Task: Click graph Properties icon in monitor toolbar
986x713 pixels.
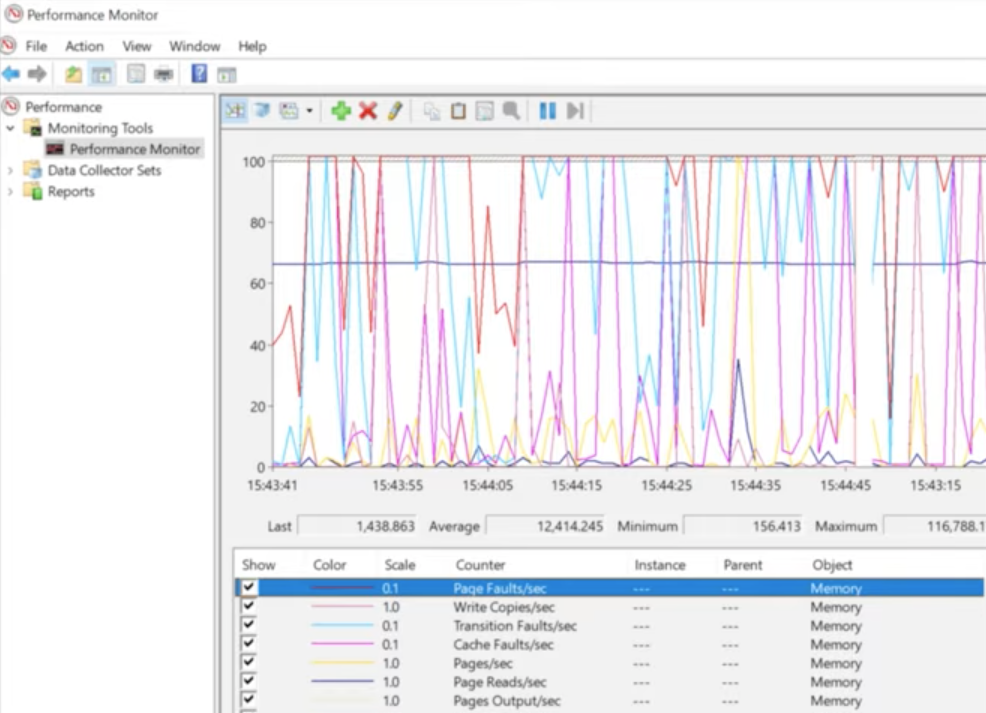Action: click(x=485, y=111)
